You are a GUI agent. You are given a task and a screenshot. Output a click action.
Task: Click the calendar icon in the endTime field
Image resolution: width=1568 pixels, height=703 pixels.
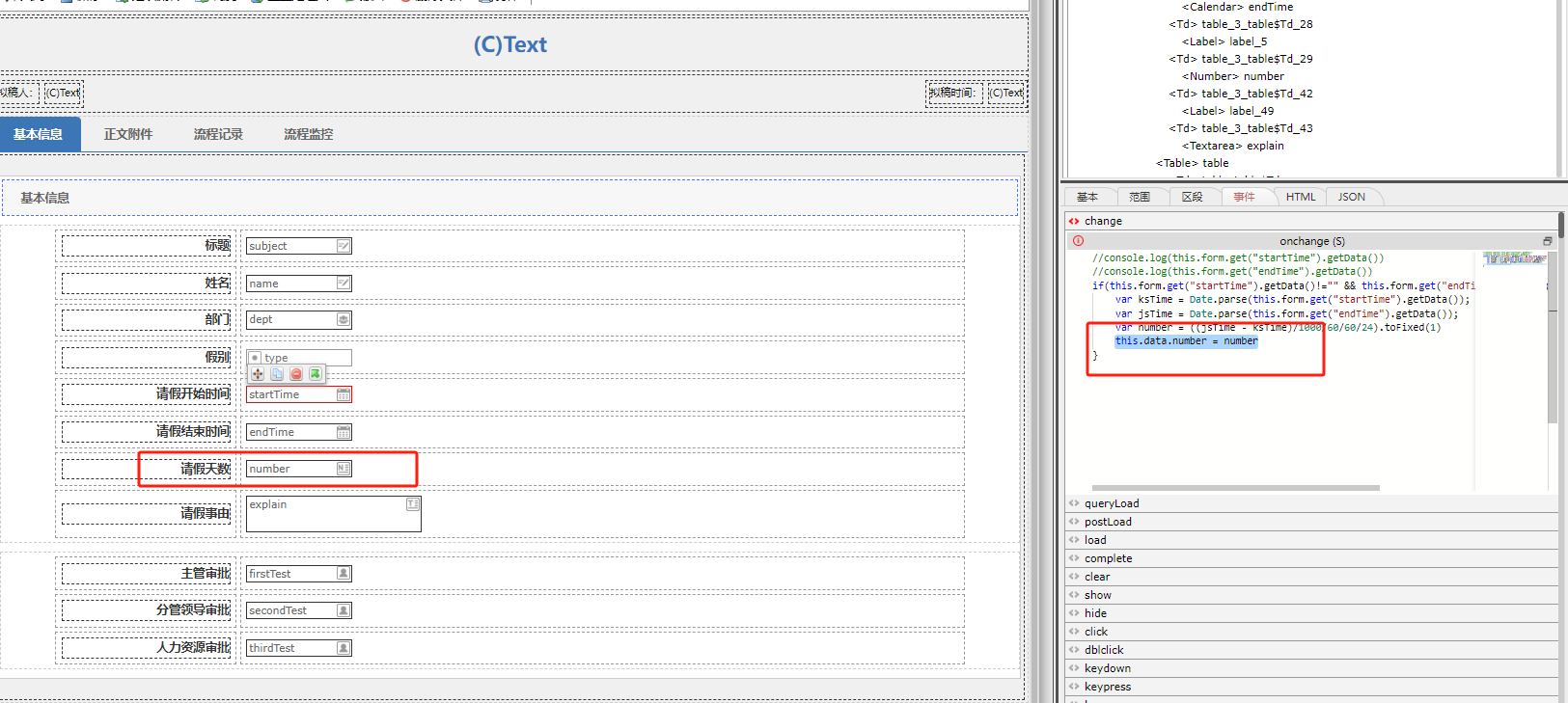click(x=344, y=432)
